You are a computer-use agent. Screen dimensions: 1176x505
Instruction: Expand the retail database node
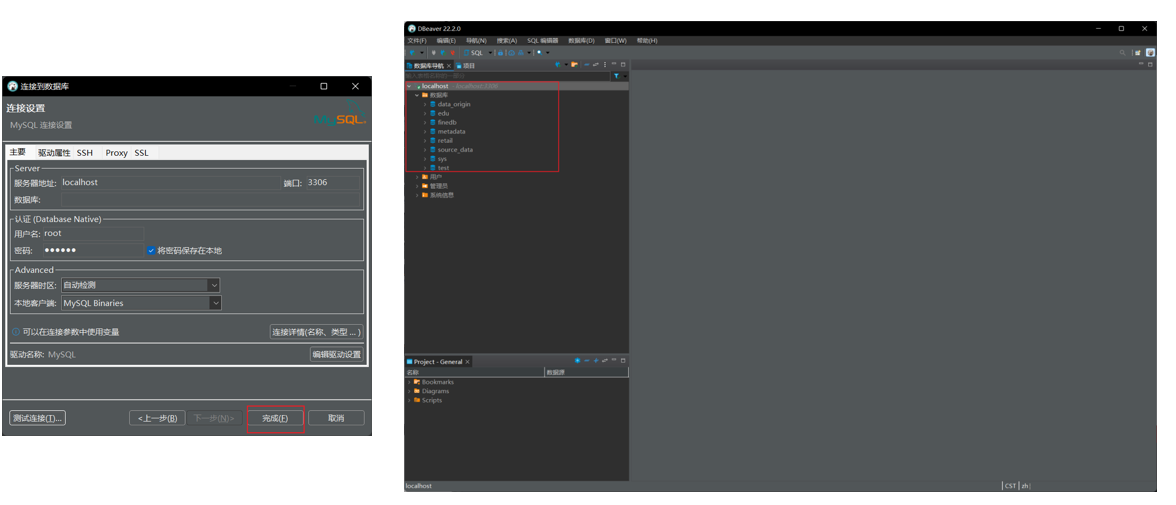[424, 140]
